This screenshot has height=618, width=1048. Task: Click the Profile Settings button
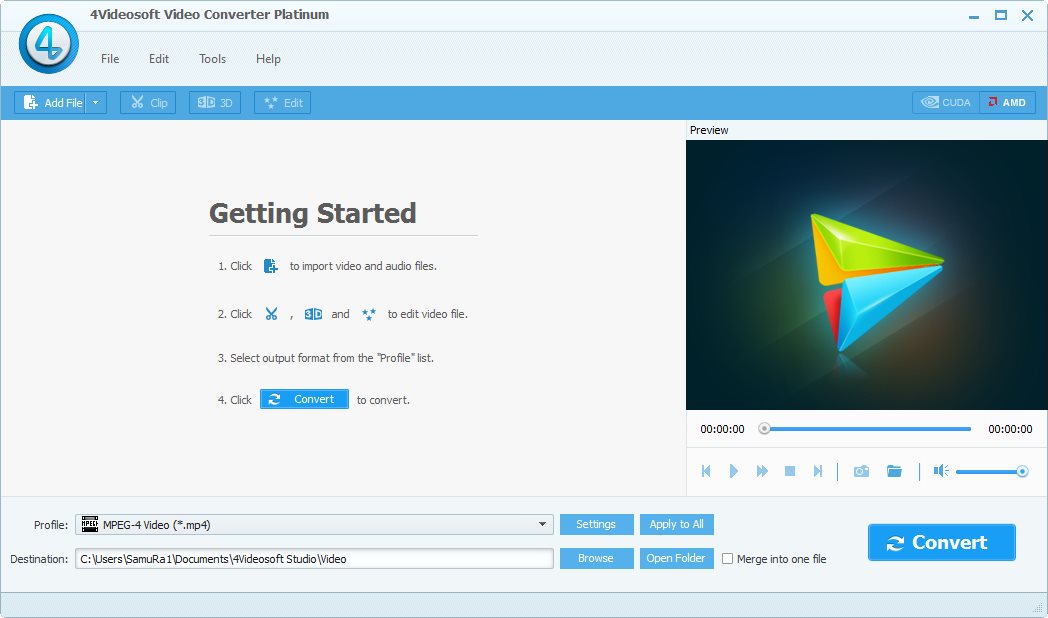pyautogui.click(x=596, y=524)
